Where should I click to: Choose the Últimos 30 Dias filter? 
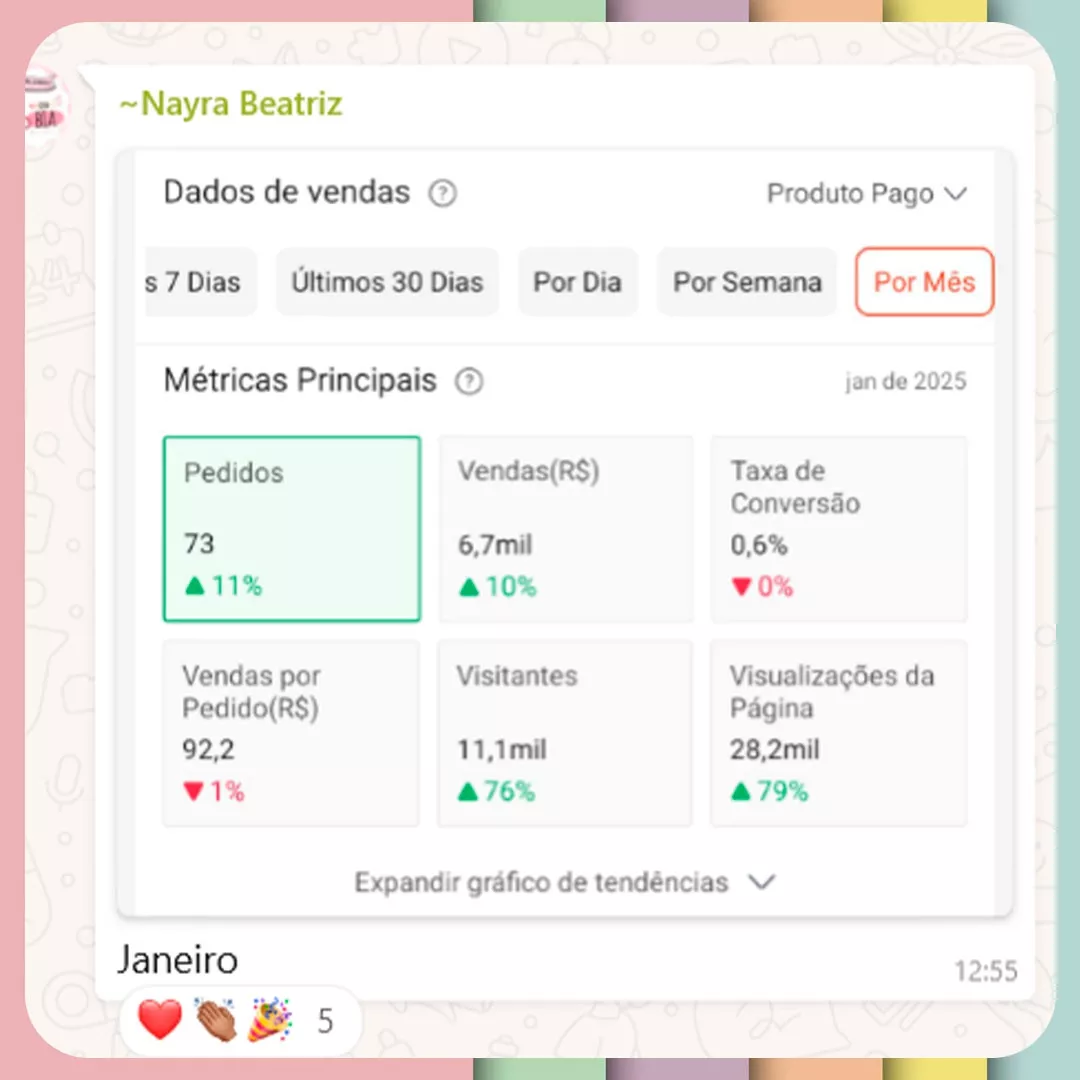click(387, 282)
